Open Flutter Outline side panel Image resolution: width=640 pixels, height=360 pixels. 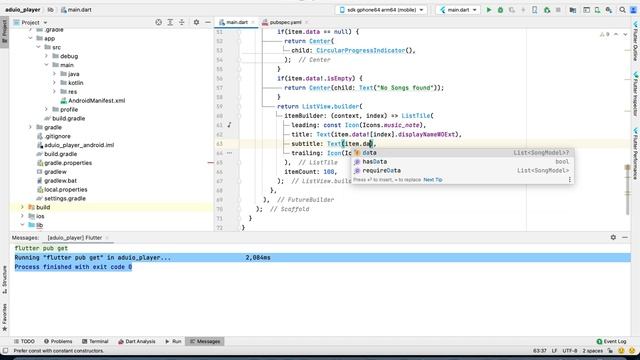click(636, 41)
